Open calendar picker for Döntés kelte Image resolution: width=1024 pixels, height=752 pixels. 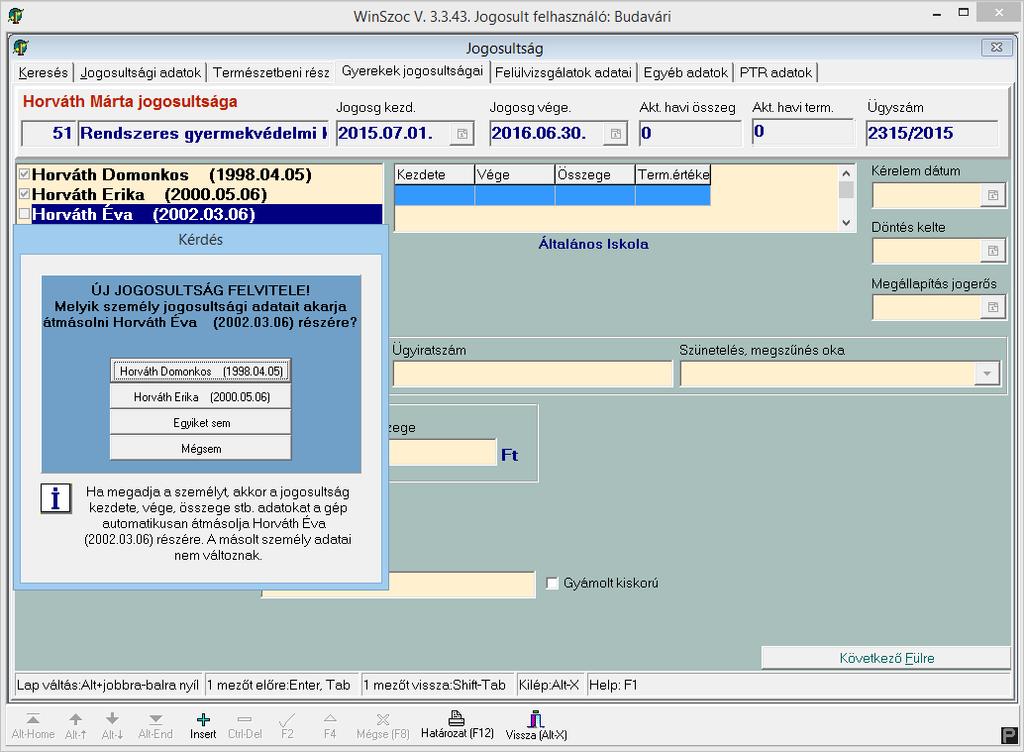coord(993,251)
